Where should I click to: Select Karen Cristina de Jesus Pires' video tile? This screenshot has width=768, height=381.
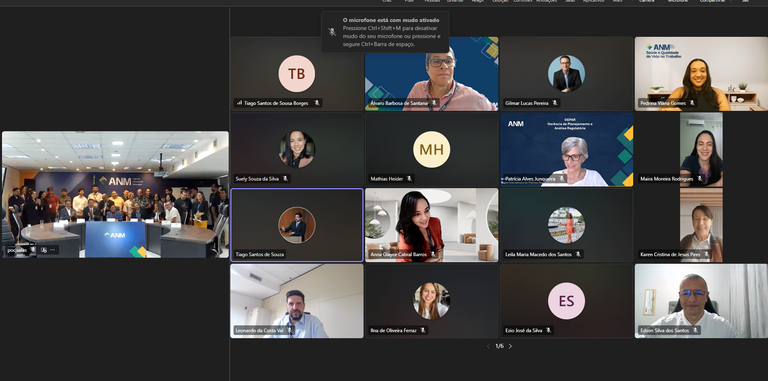click(701, 225)
